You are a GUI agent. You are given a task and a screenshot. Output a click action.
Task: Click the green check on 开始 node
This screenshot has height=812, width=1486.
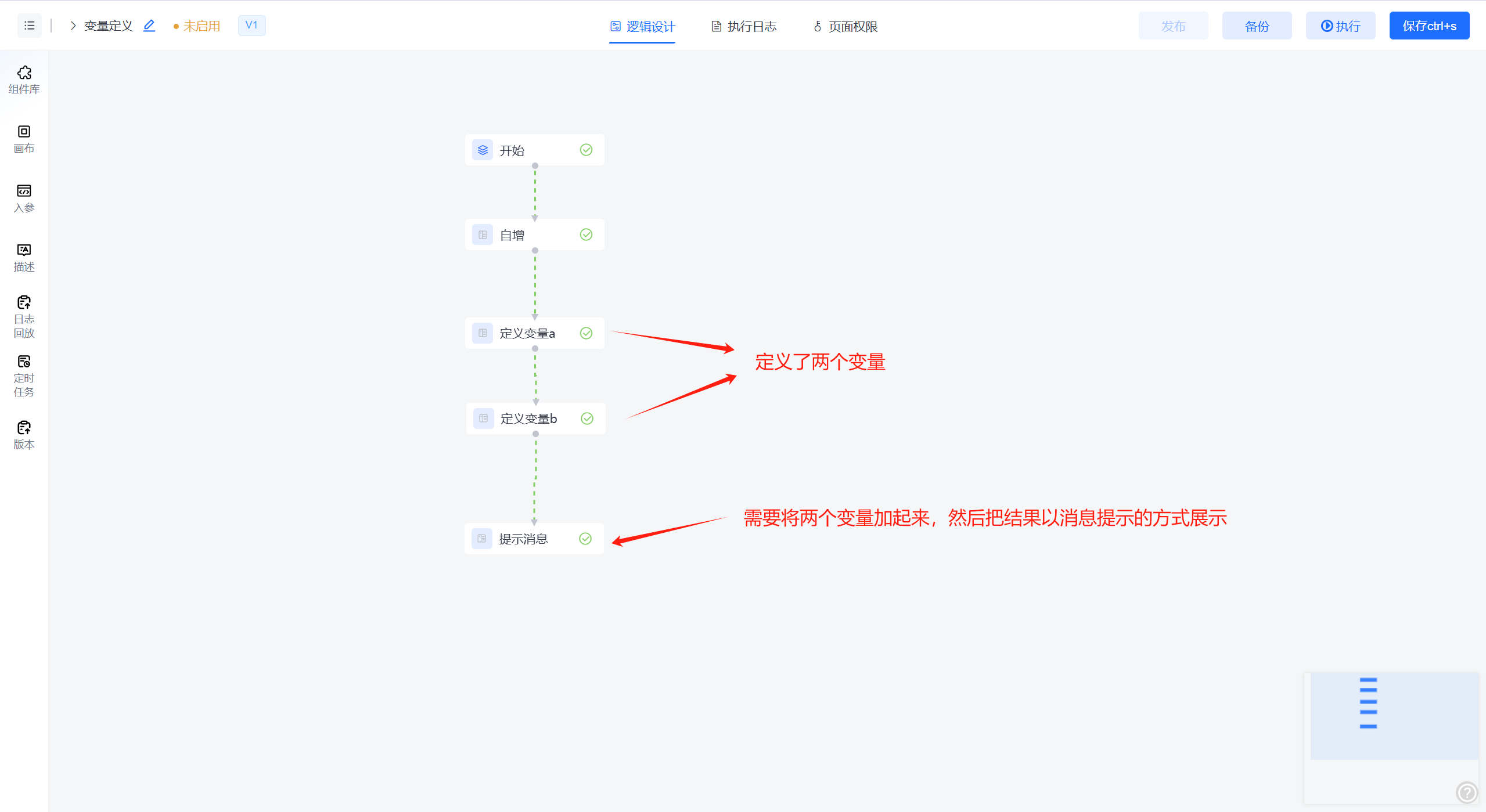point(586,150)
